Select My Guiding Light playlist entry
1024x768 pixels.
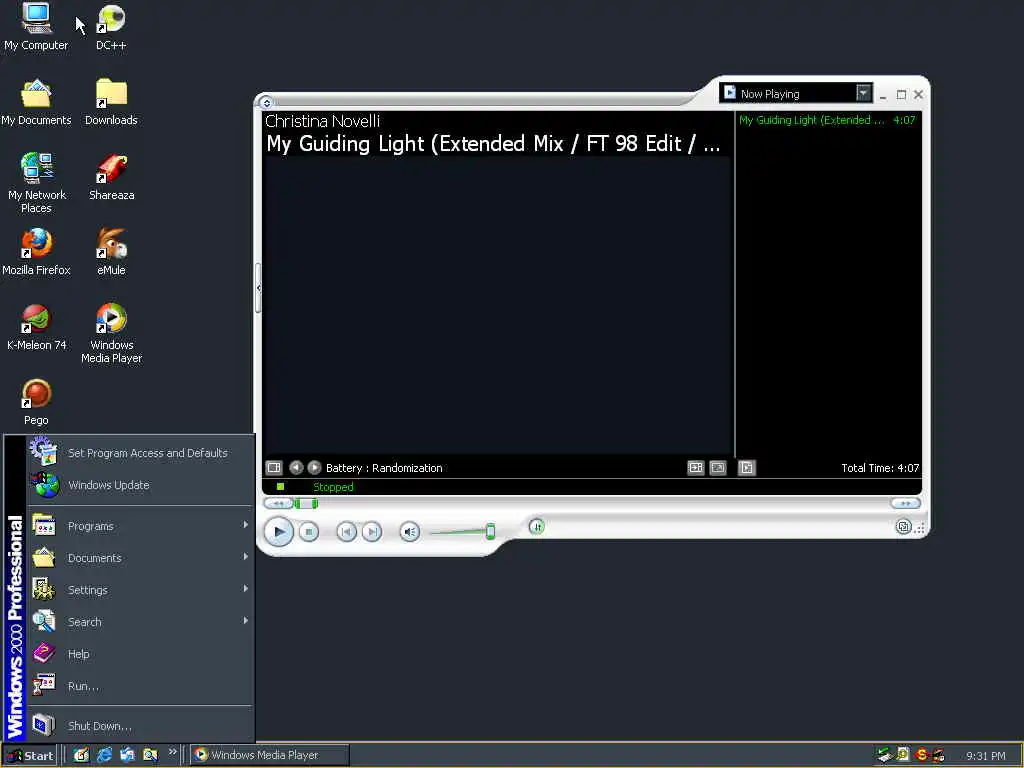(827, 120)
